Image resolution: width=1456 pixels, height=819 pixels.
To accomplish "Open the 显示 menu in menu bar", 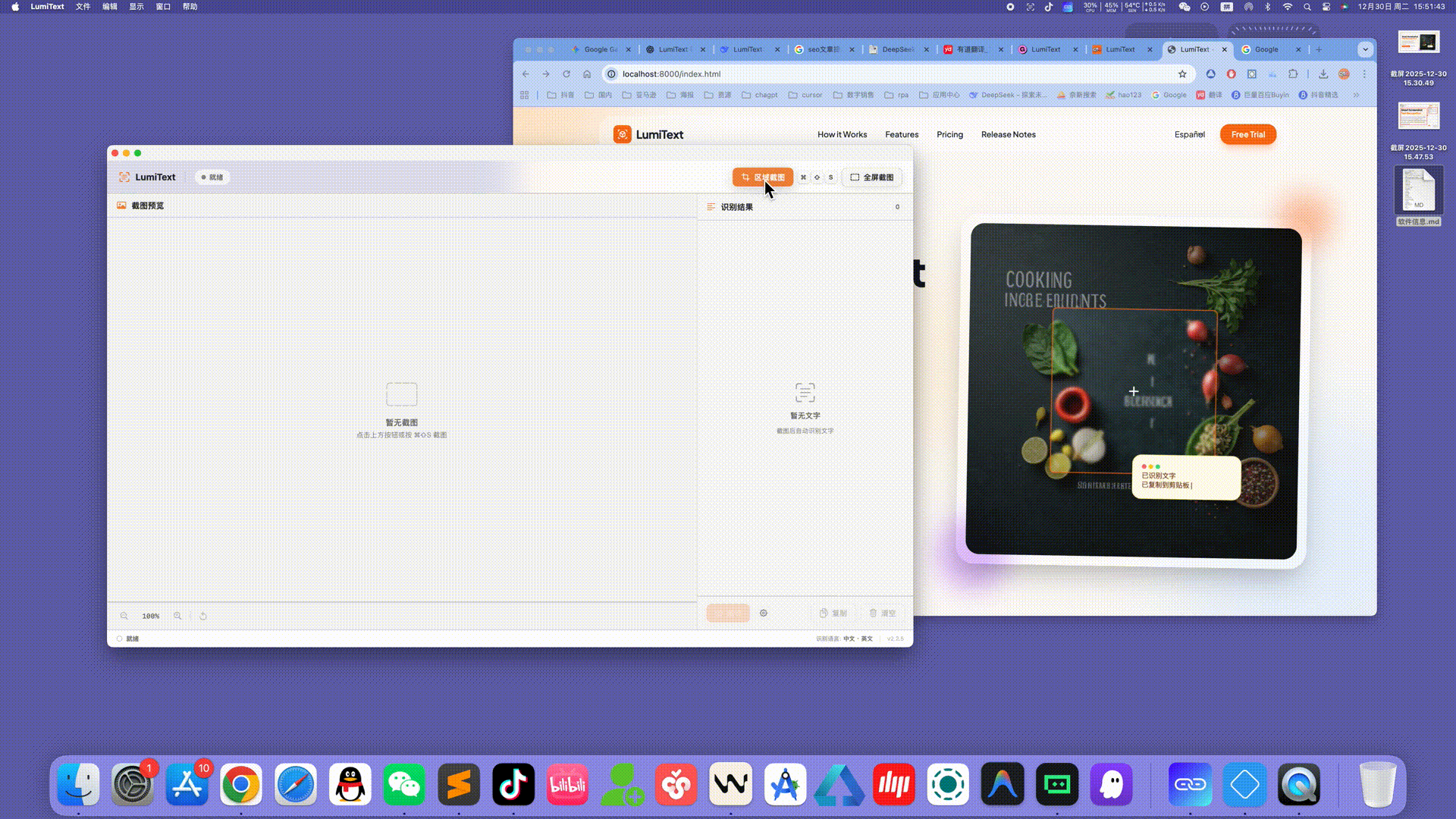I will click(x=136, y=7).
